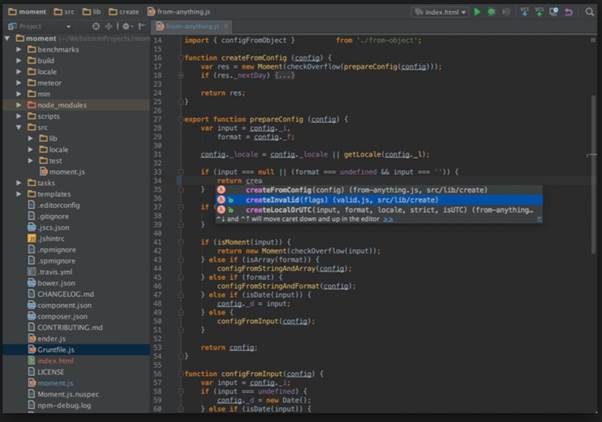Image resolution: width=602 pixels, height=422 pixels.
Task: Expand the templates folder
Action: pos(18,194)
